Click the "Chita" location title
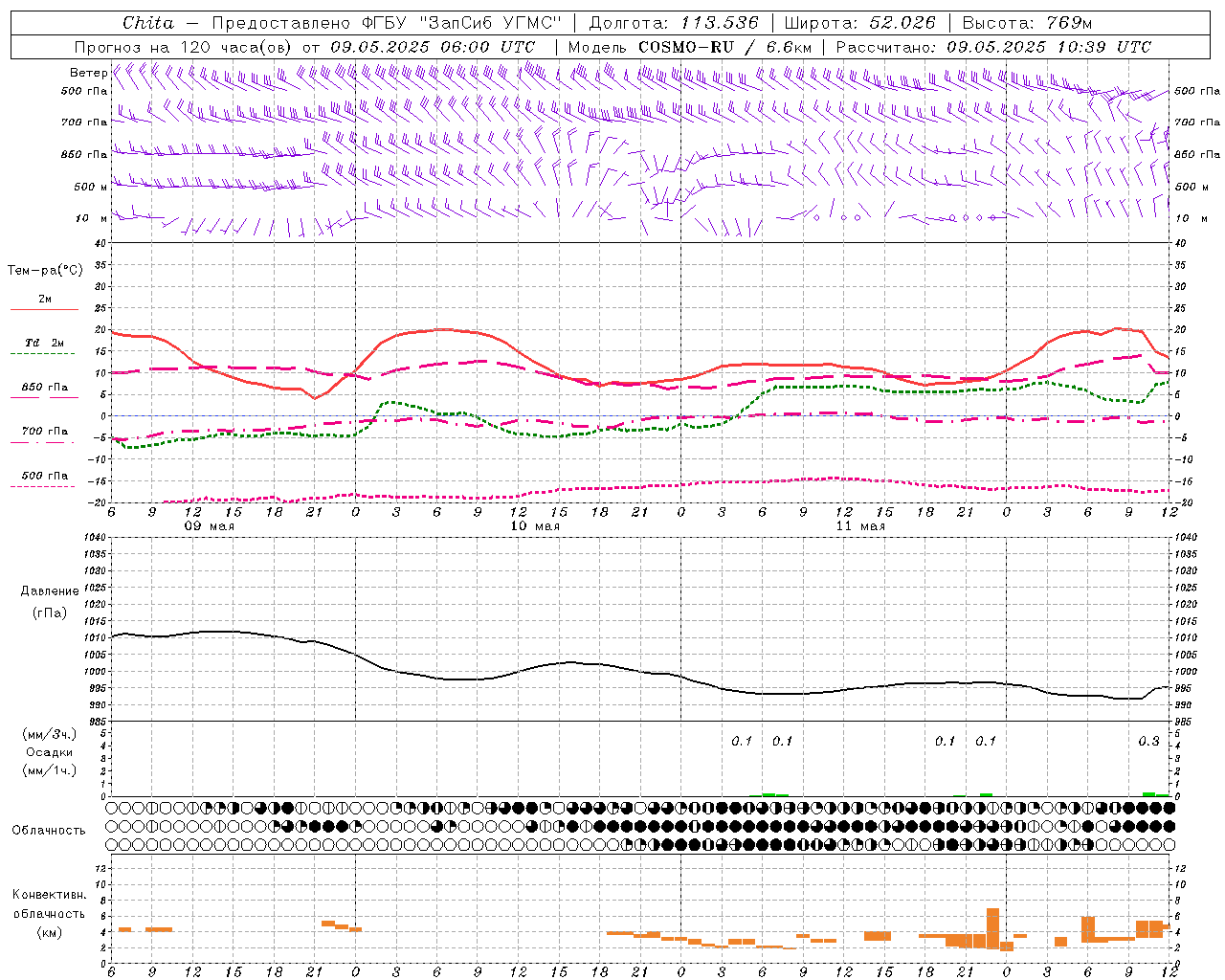This screenshot has width=1225, height=980. pos(148,23)
